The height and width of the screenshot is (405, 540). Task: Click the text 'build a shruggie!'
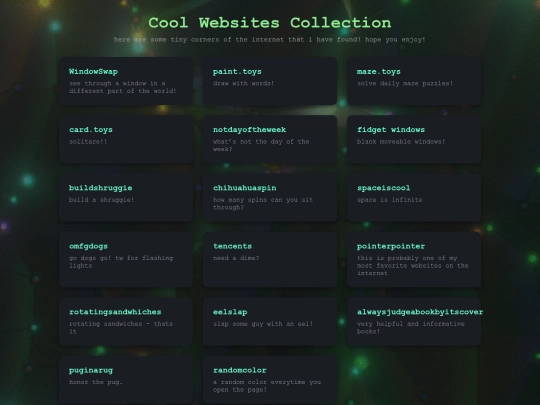click(x=101, y=200)
